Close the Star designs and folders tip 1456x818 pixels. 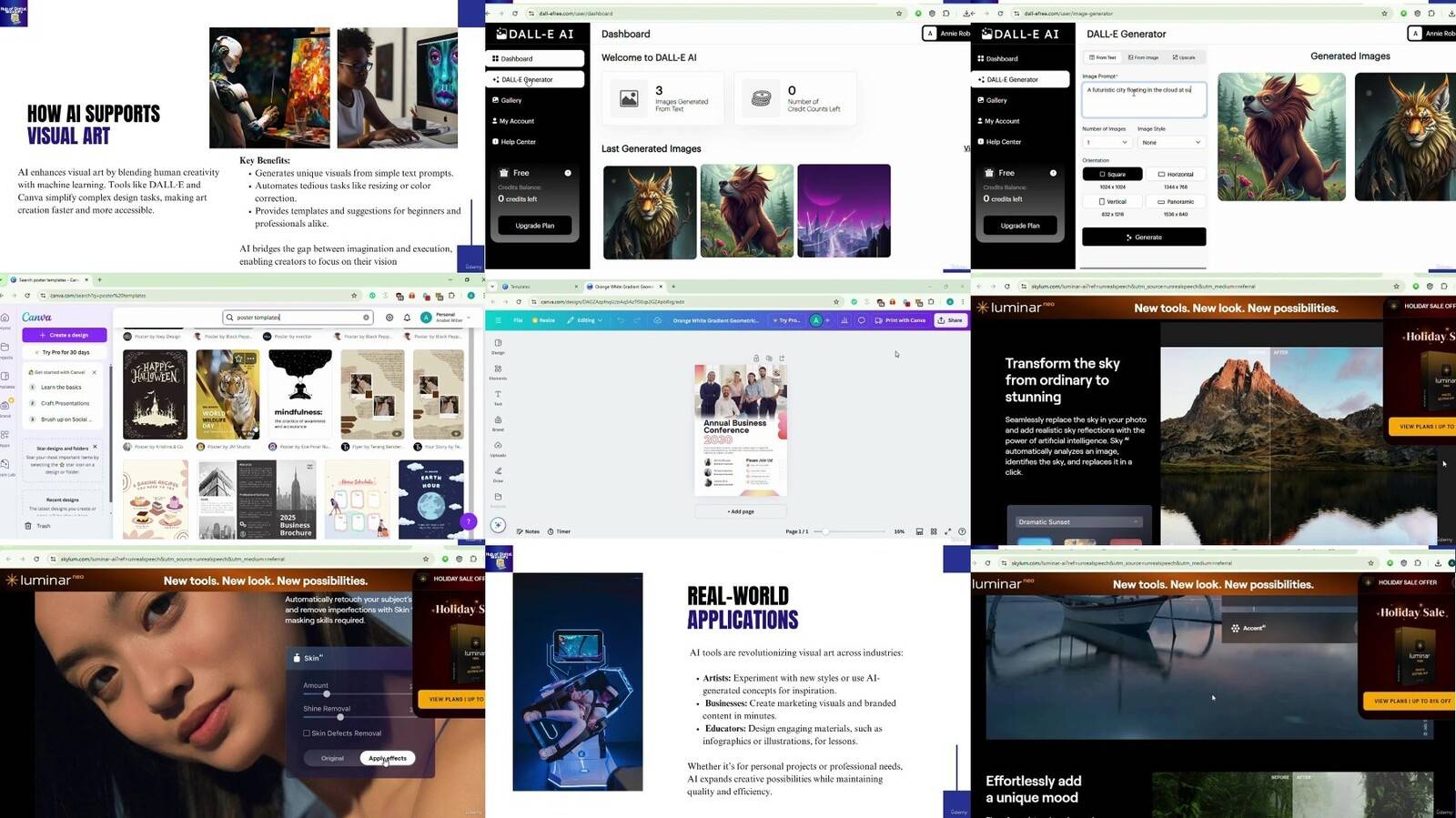[x=95, y=448]
